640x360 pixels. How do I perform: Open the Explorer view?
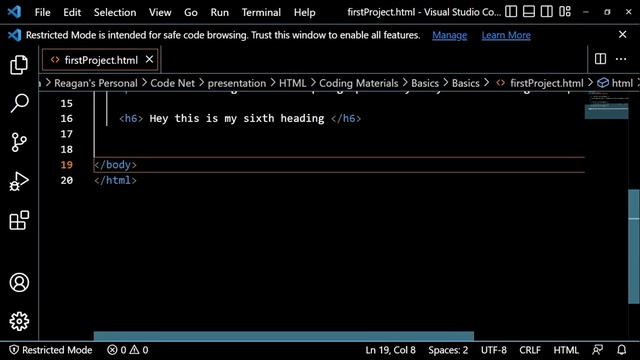pos(19,65)
